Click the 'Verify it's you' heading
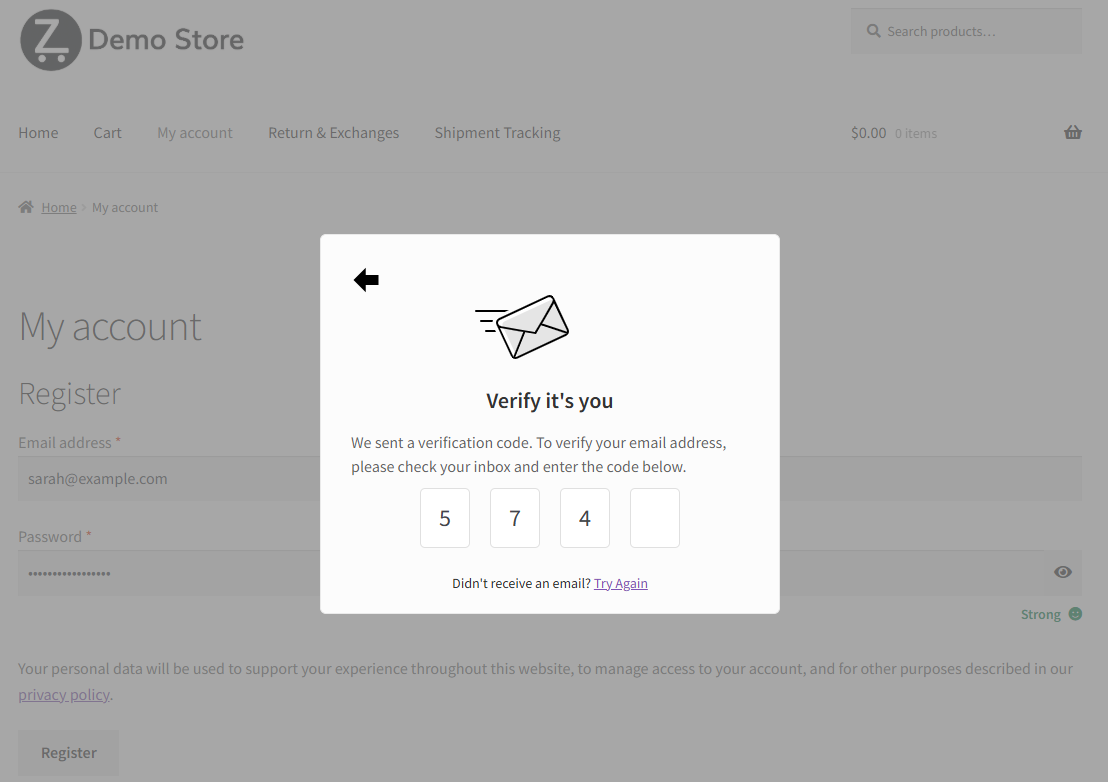 (x=550, y=401)
